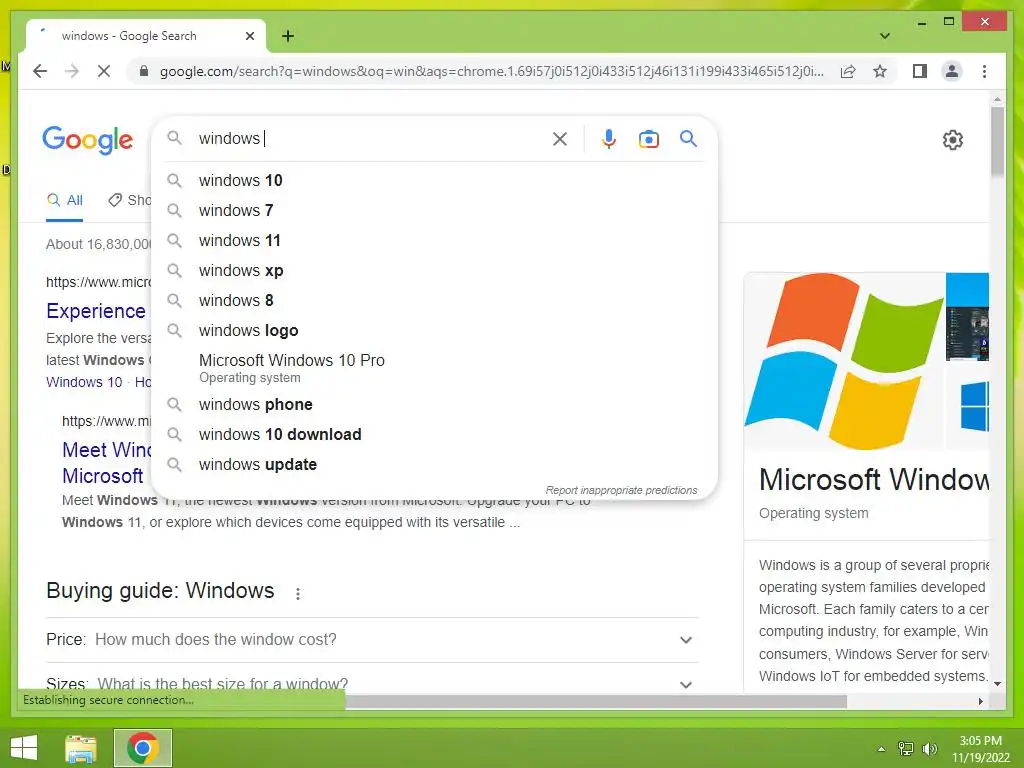Switch to the All results tab

tap(65, 200)
